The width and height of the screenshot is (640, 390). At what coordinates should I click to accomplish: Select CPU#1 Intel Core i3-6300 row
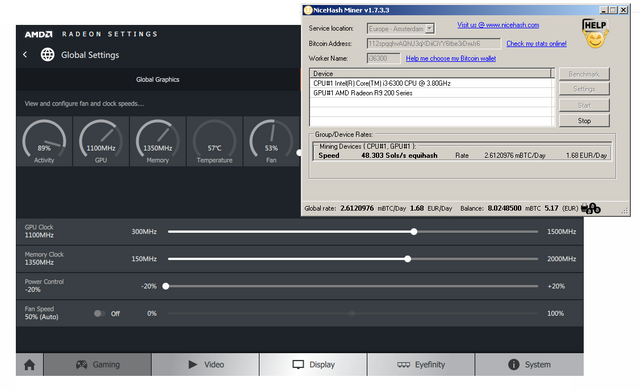(x=431, y=83)
